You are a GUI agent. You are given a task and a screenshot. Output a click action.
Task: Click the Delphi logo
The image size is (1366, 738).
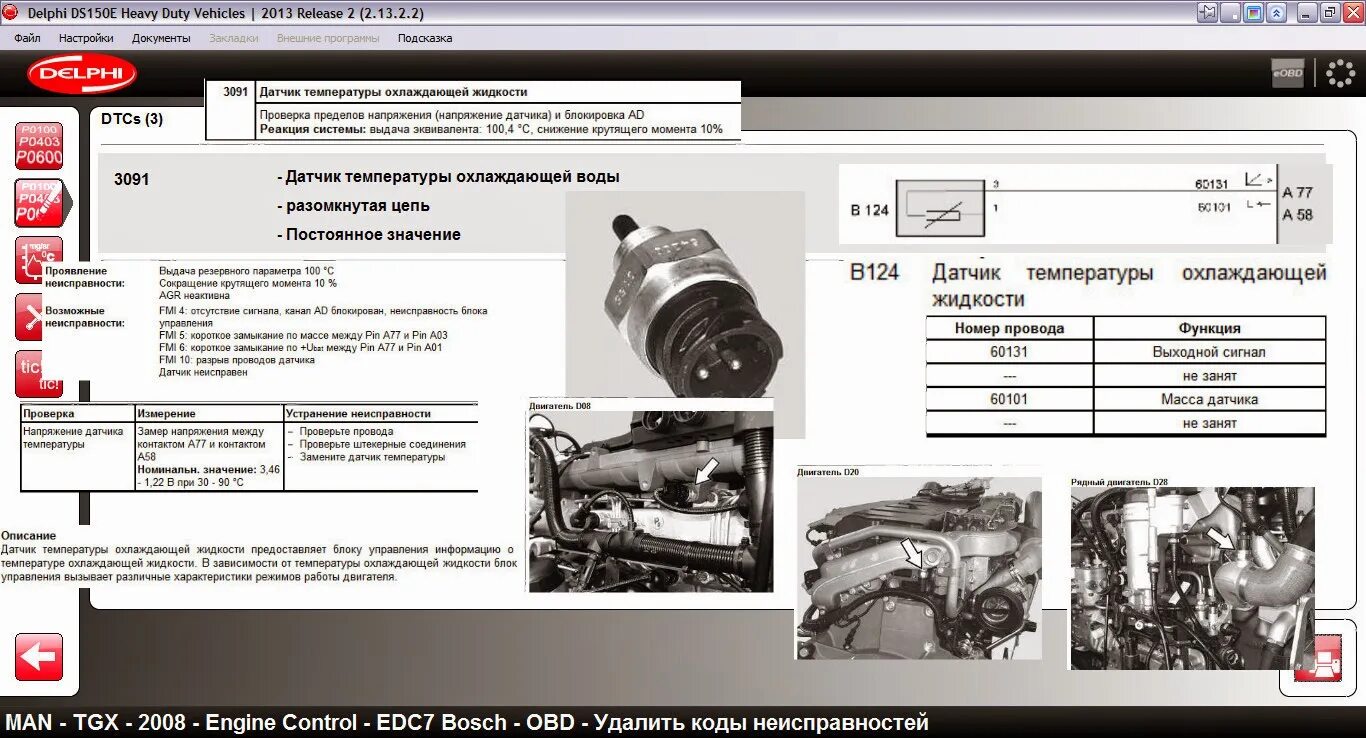coord(82,74)
